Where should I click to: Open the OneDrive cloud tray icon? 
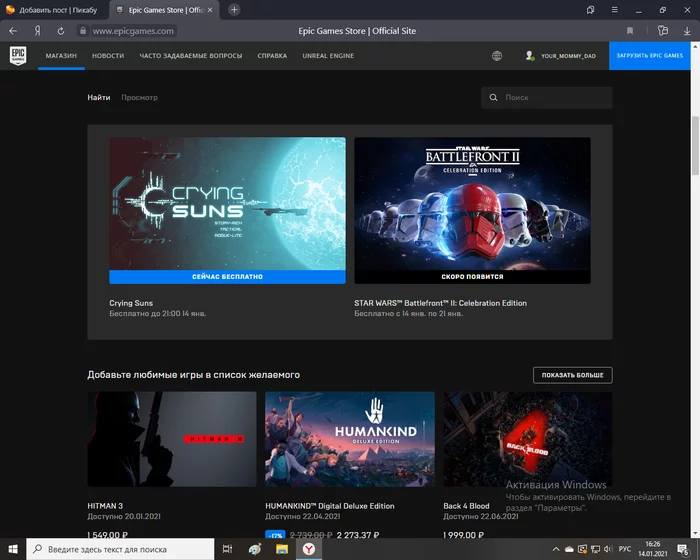coord(569,549)
